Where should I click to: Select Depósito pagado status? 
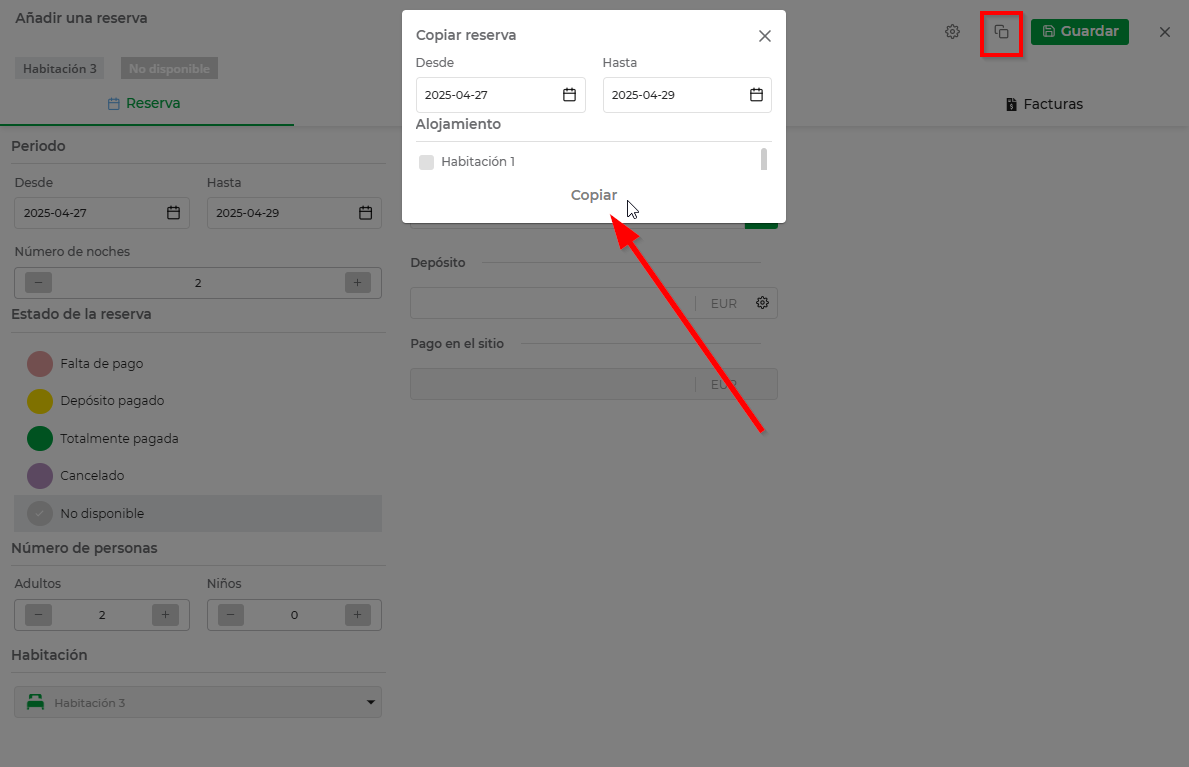[x=198, y=401]
